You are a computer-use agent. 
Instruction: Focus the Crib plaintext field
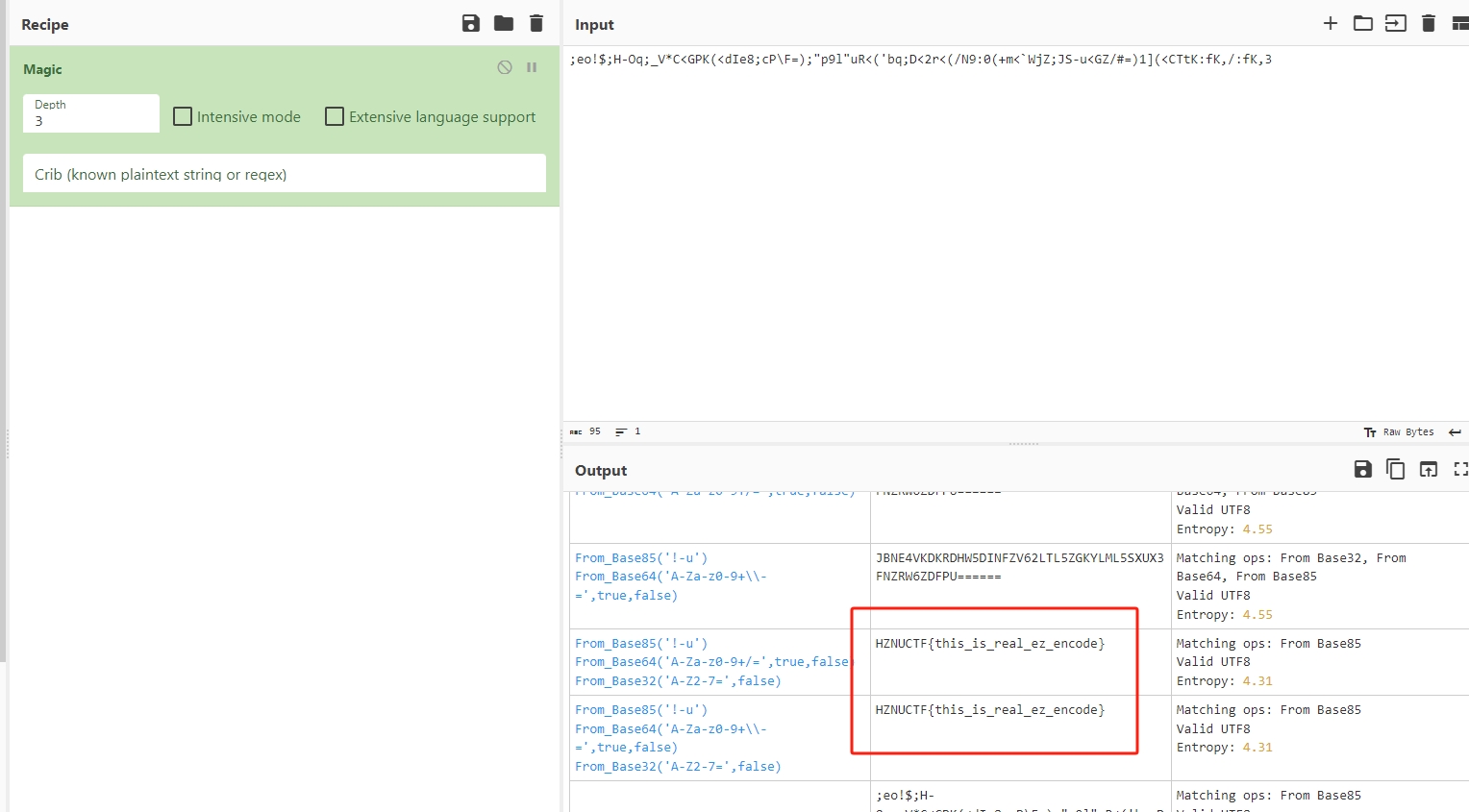tap(284, 174)
